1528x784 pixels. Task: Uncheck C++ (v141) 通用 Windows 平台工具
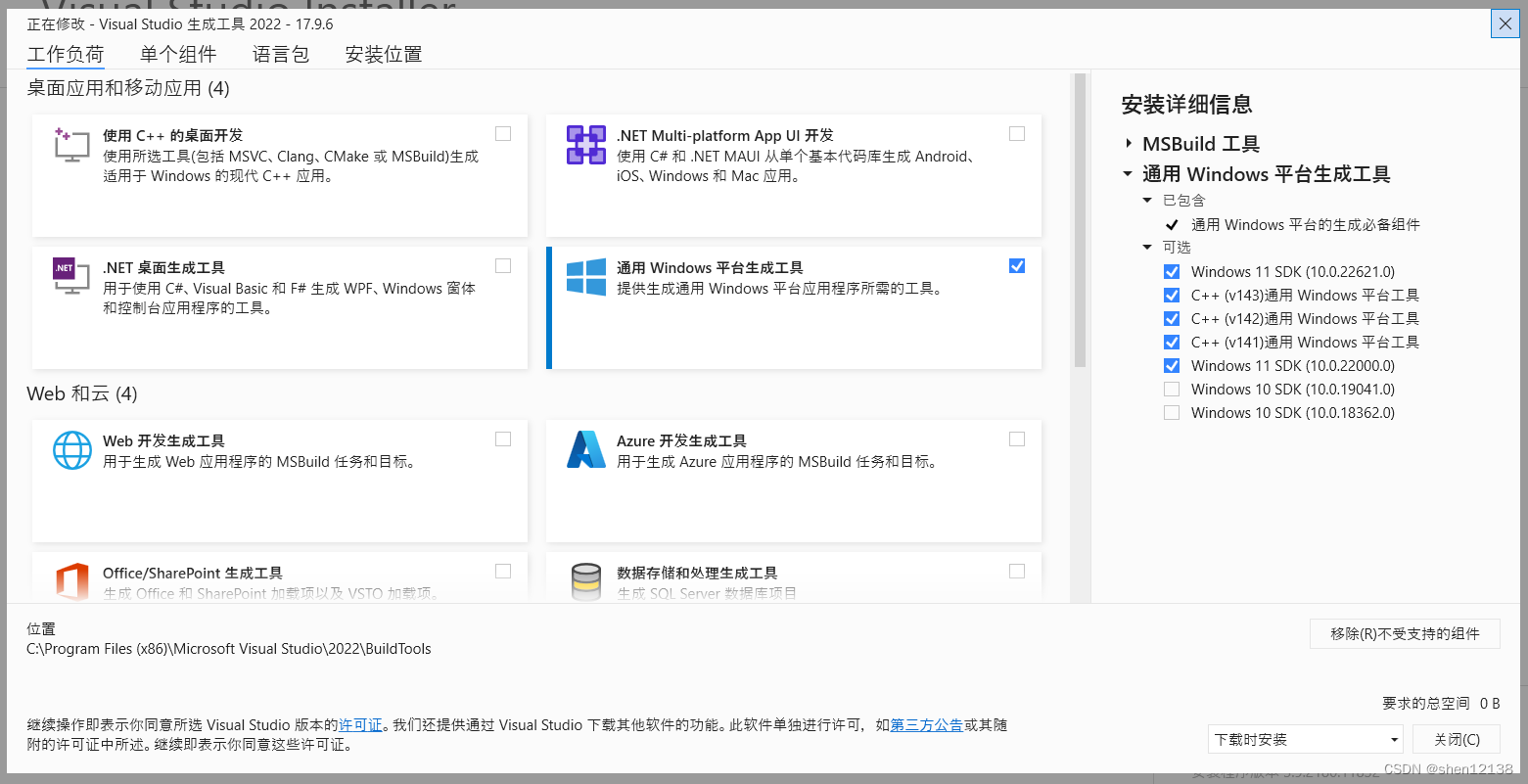point(1172,342)
